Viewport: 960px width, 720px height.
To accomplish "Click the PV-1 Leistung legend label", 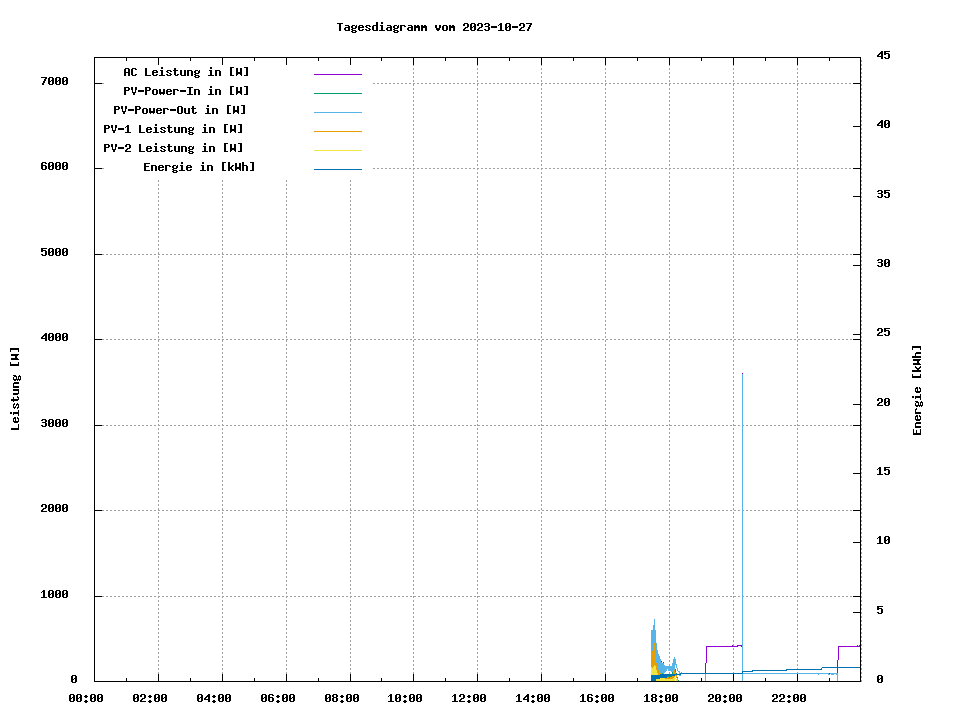I will 173,129.
